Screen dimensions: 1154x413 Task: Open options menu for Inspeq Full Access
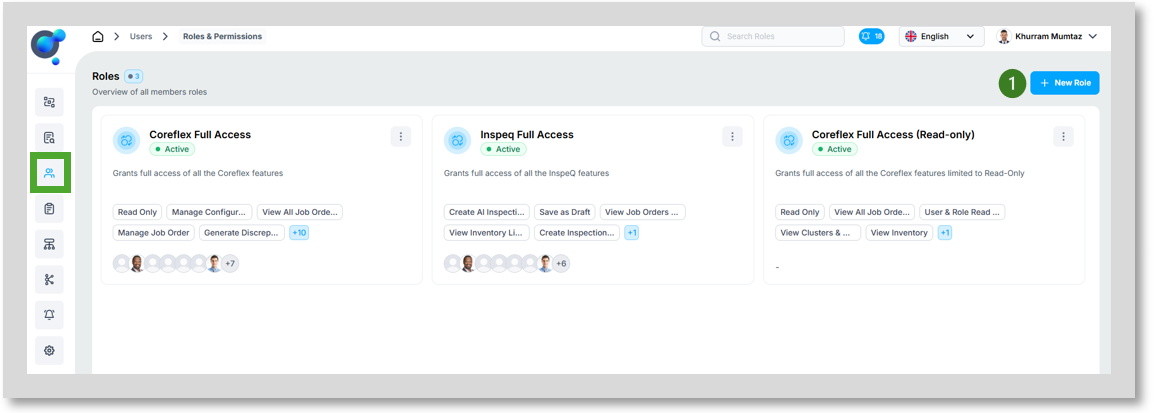click(x=732, y=136)
